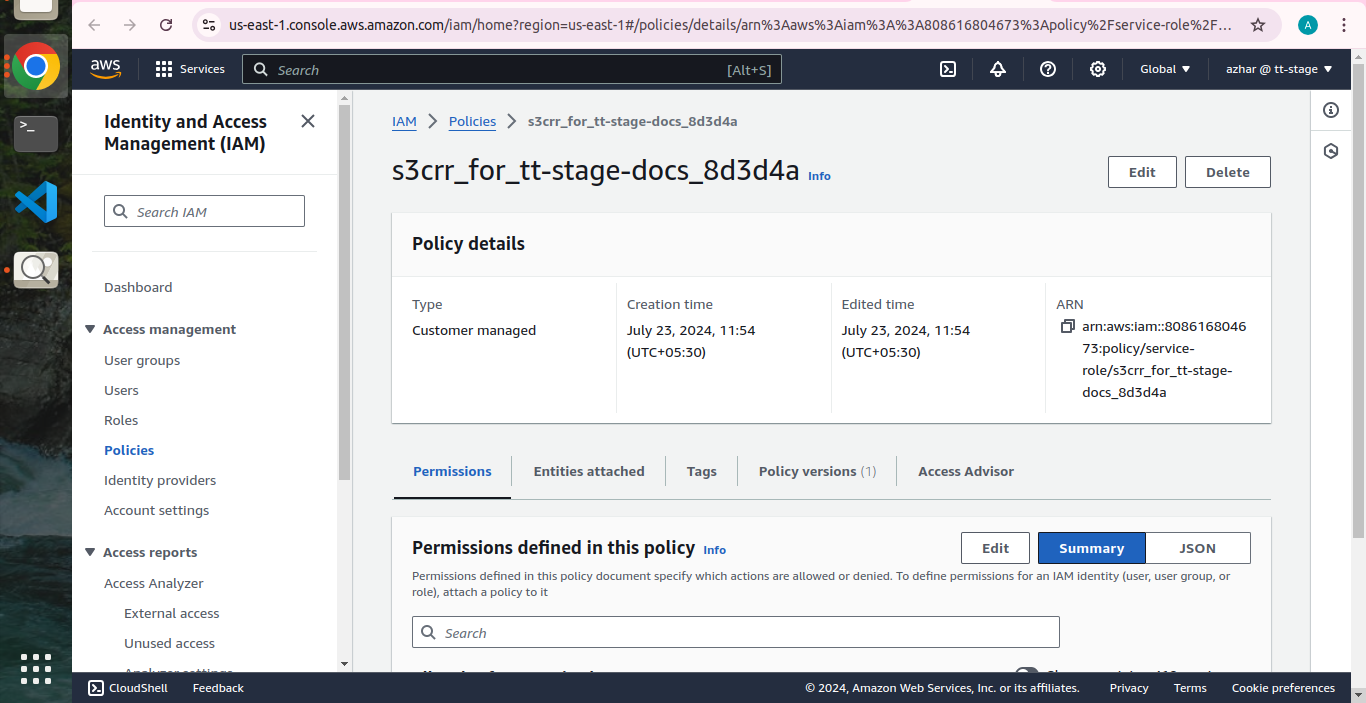Open the info panel icon on right
Screen dimensions: 1366x703
(1330, 110)
